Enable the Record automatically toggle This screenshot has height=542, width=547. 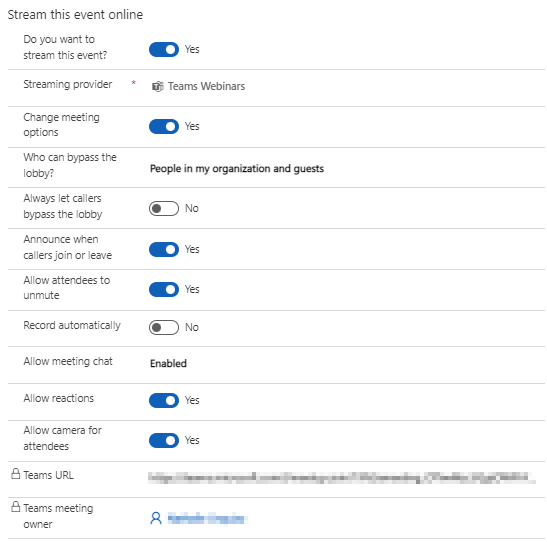coord(164,328)
